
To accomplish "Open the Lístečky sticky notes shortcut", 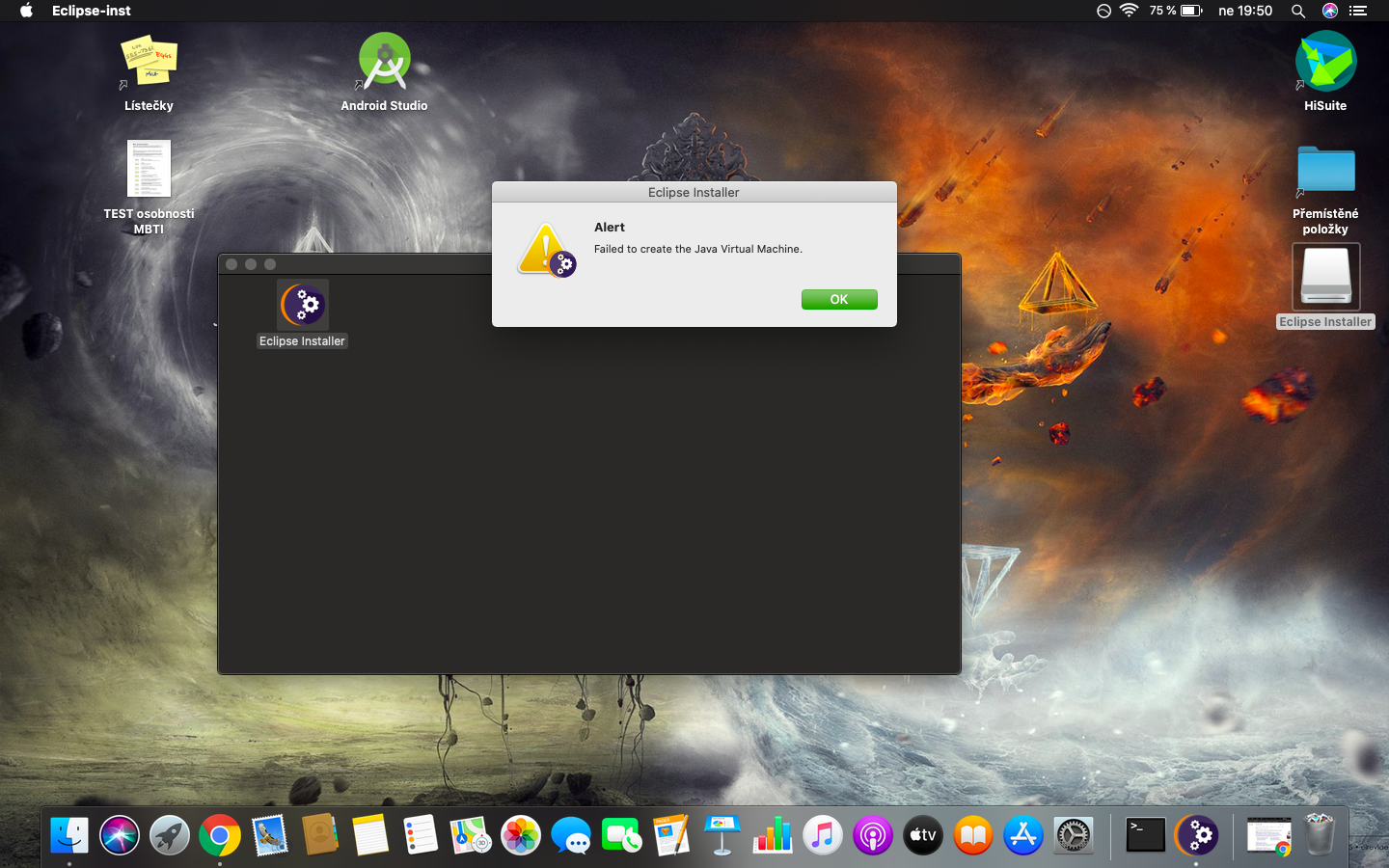I will click(x=149, y=62).
